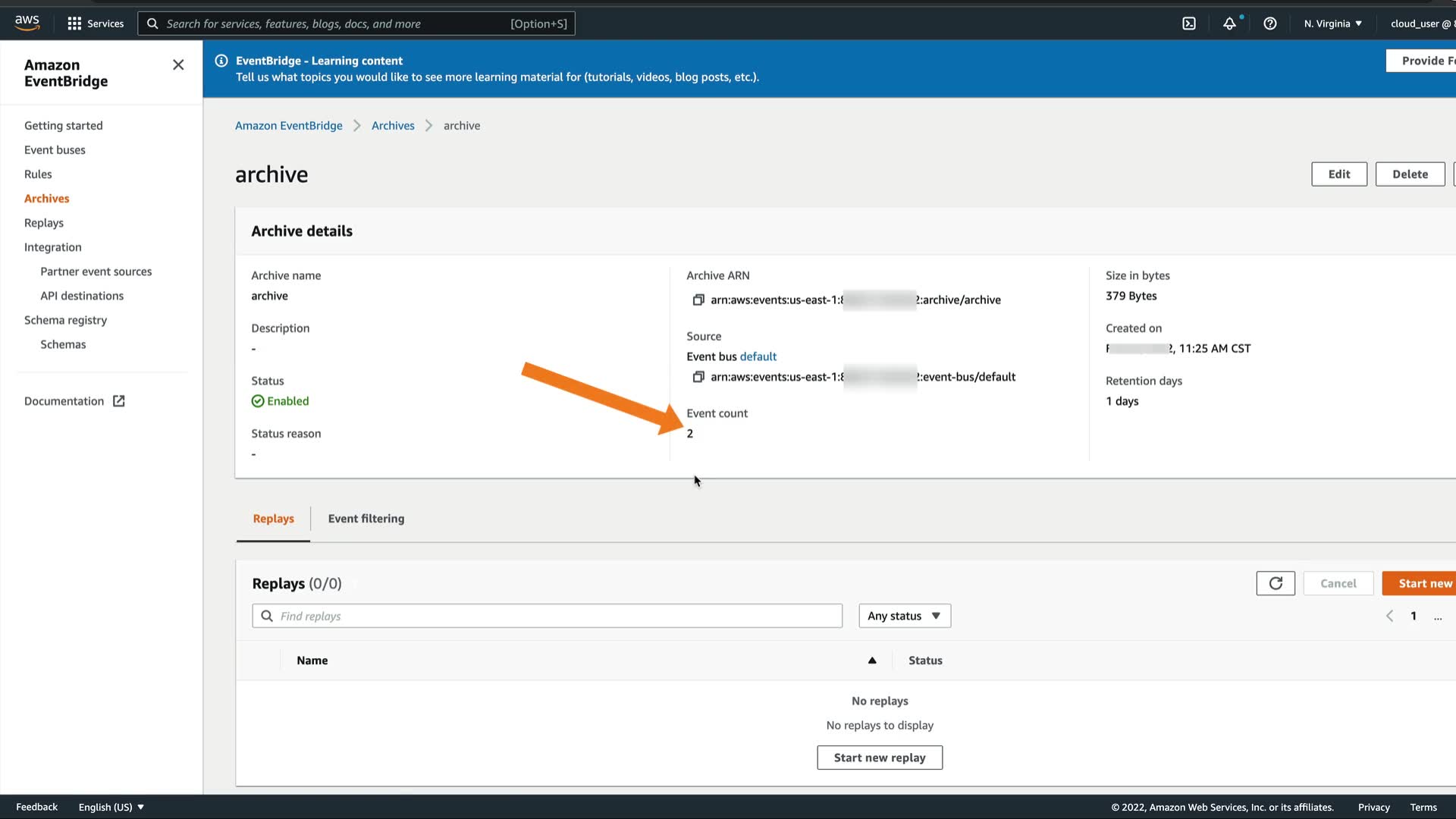This screenshot has width=1456, height=819.
Task: Open the CloudShell terminal icon
Action: (x=1189, y=24)
